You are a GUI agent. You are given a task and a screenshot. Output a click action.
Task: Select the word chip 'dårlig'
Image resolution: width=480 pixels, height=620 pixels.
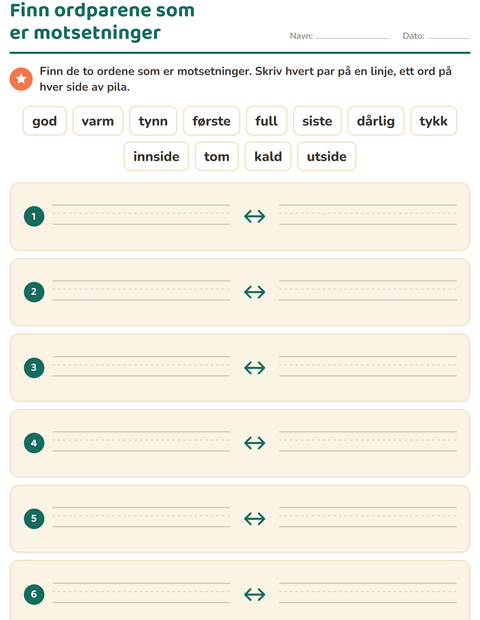tap(376, 121)
